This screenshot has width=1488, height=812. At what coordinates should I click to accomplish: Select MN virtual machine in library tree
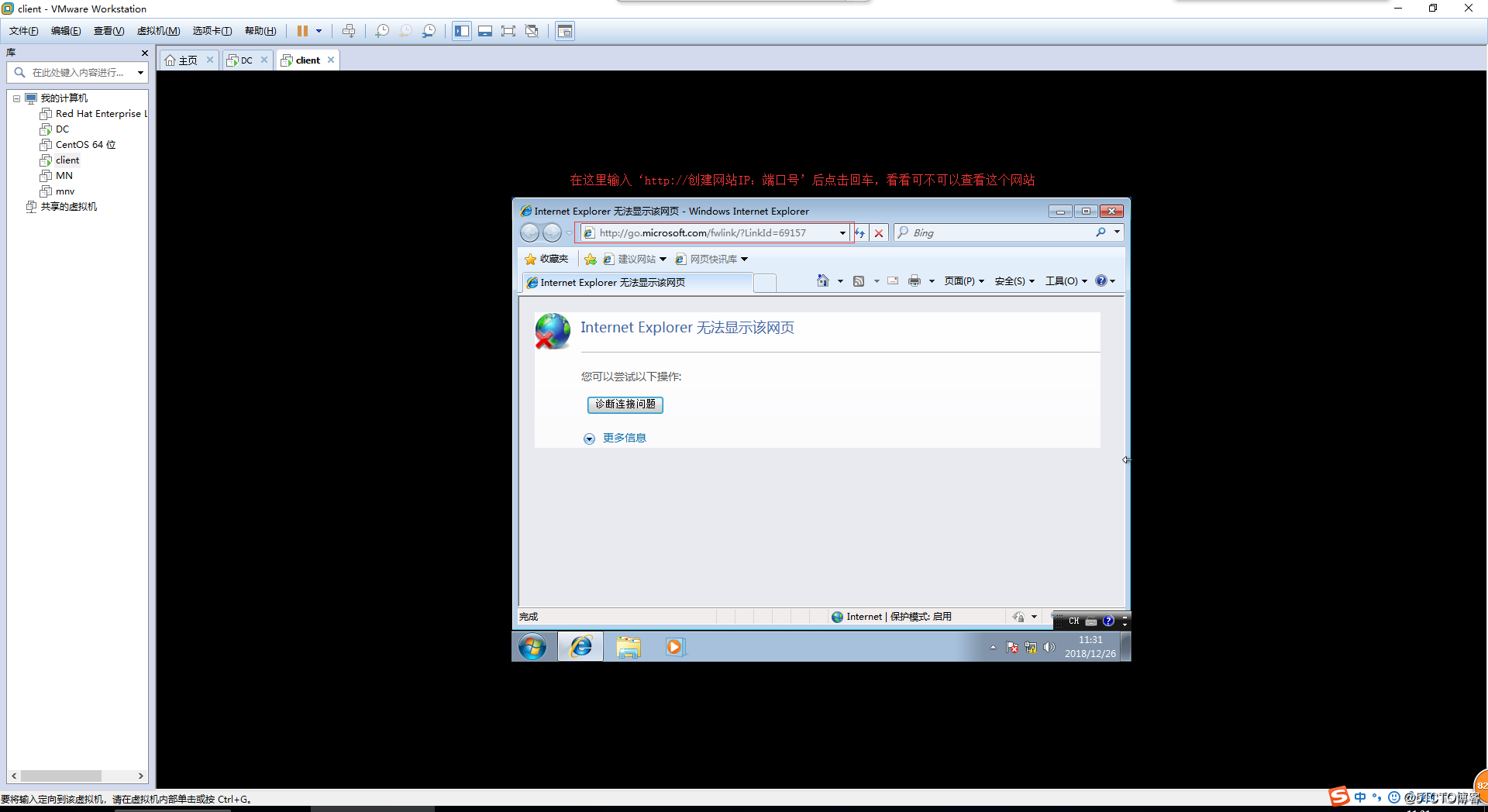click(57, 176)
